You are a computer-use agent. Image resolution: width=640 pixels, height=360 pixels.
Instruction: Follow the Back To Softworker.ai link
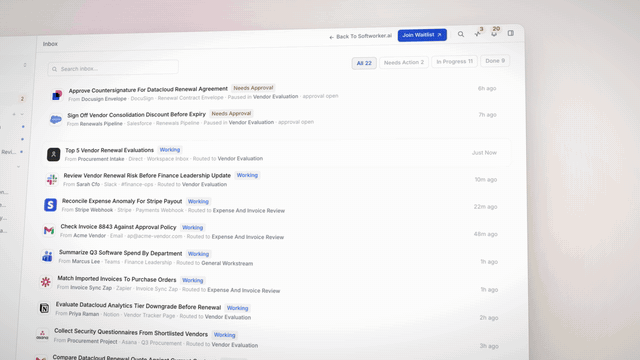[360, 36]
